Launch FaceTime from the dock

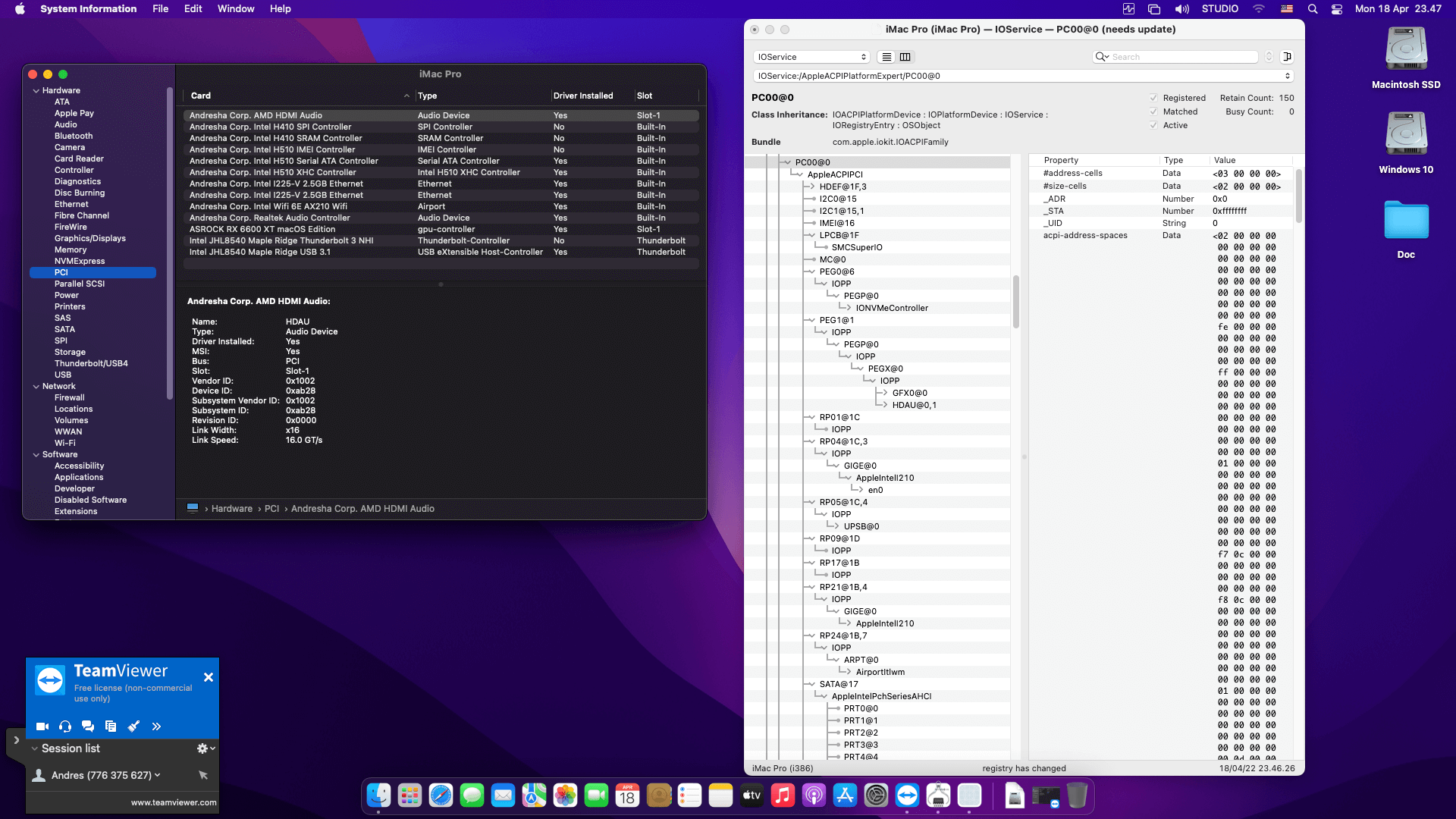(596, 795)
